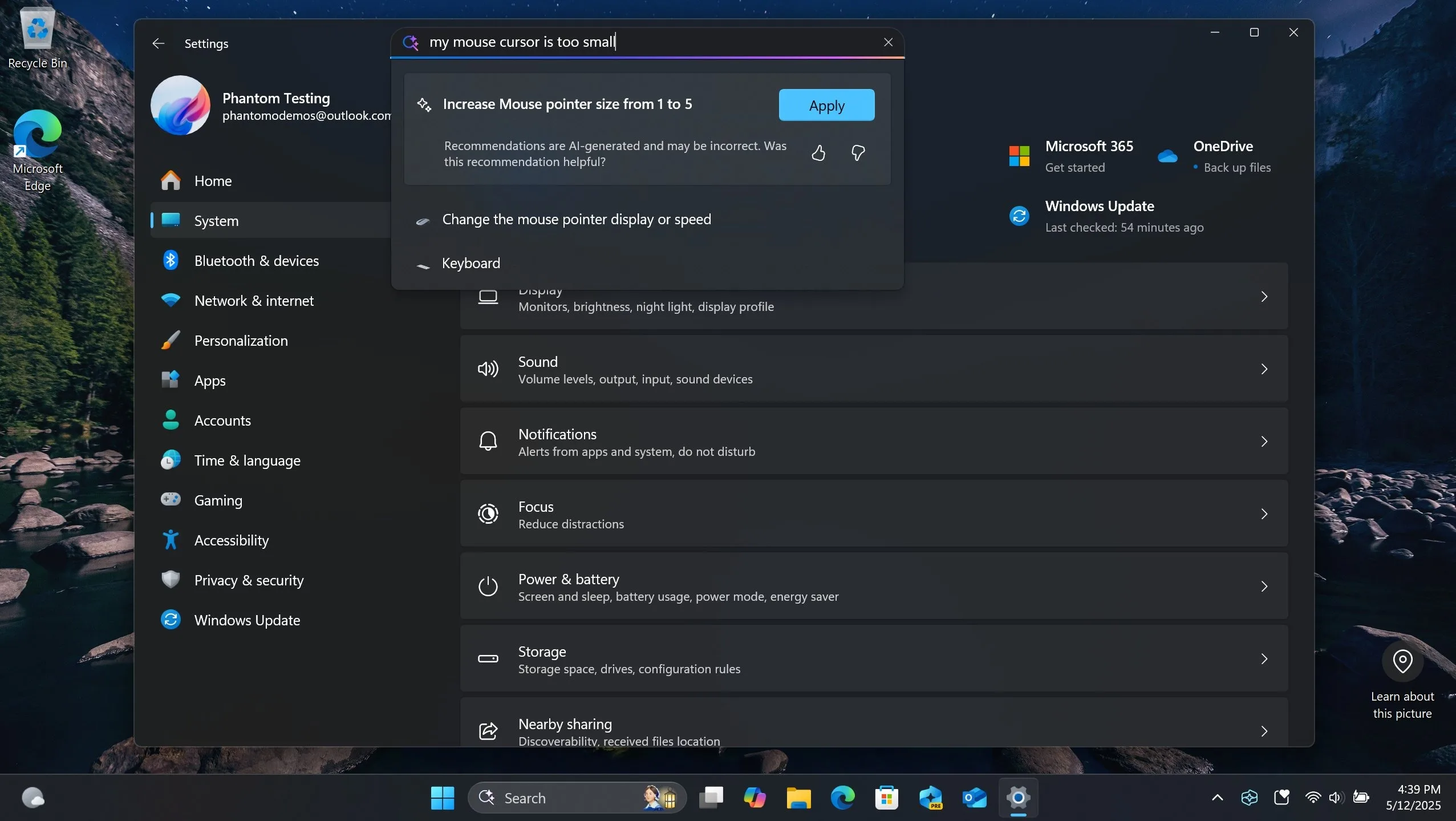
Task: Open Bluetooth & devices in sidebar
Action: (256, 261)
